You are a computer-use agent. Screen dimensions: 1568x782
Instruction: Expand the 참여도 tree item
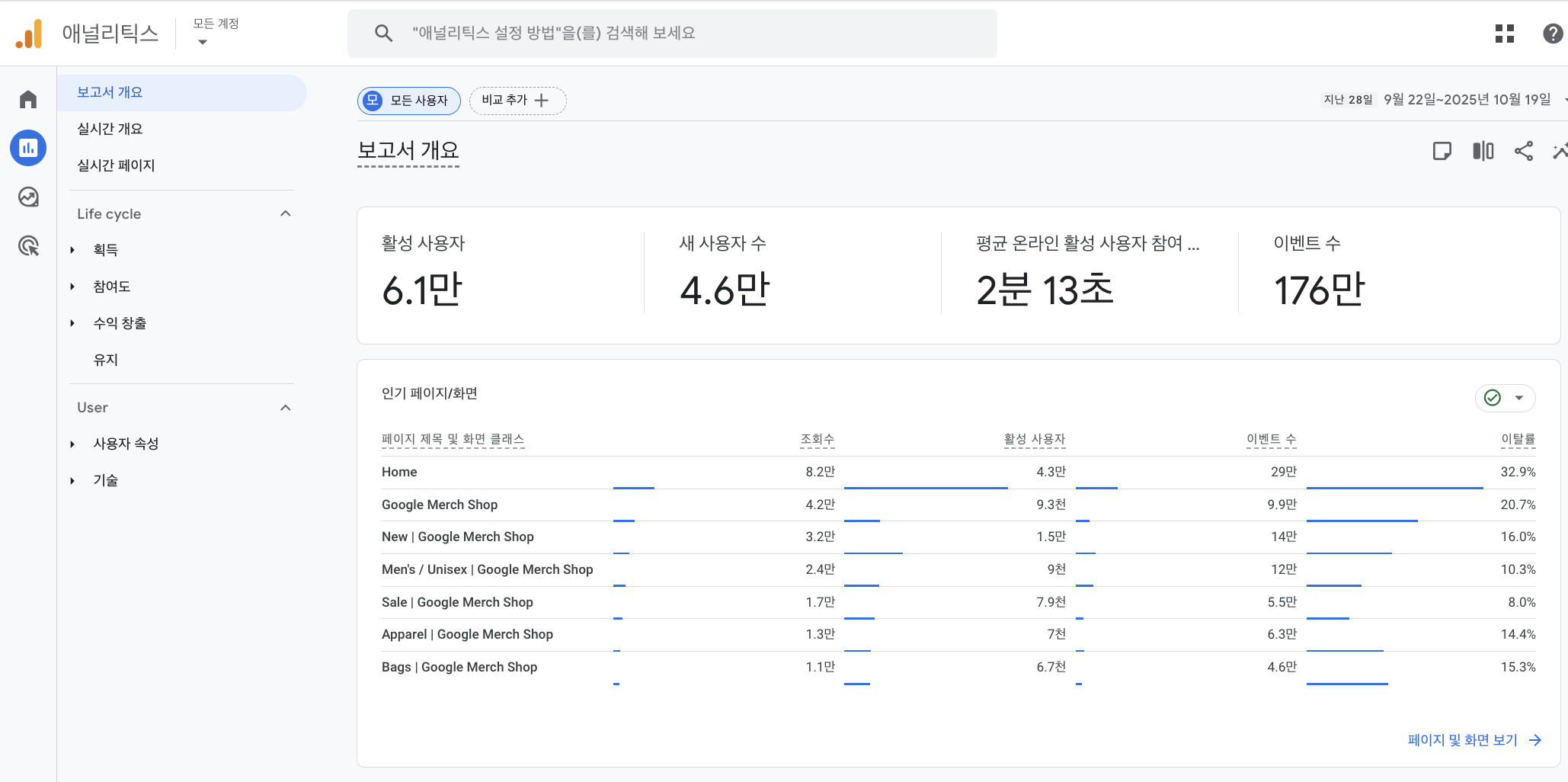72,287
